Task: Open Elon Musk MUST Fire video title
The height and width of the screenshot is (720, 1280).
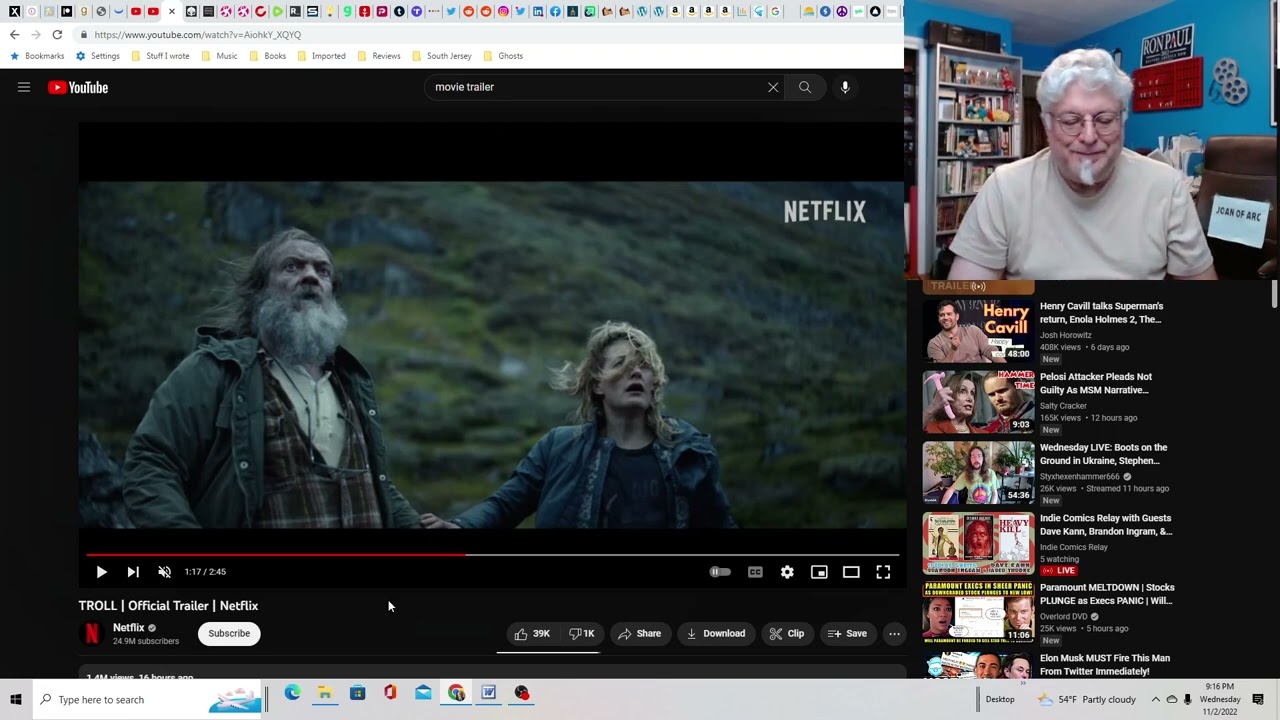Action: pyautogui.click(x=1105, y=664)
